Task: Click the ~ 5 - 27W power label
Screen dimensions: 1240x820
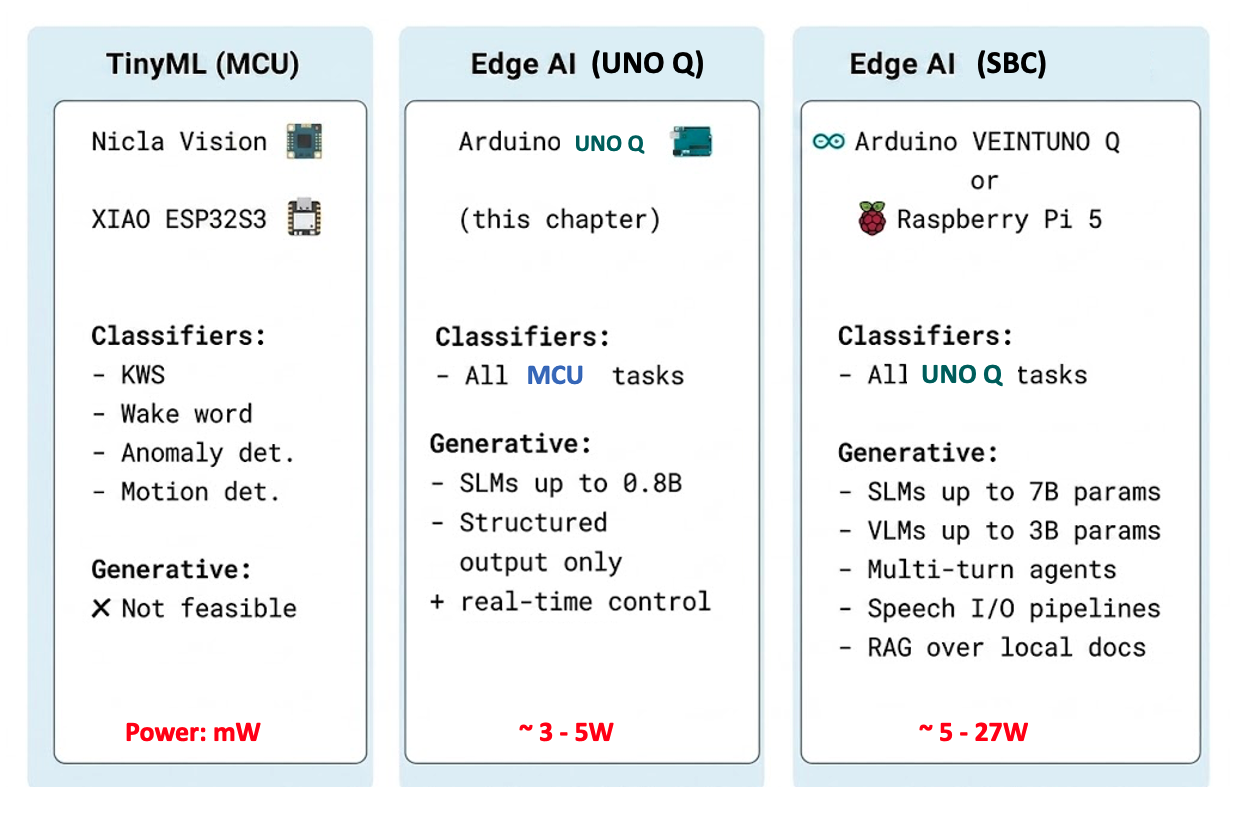Action: pos(973,732)
